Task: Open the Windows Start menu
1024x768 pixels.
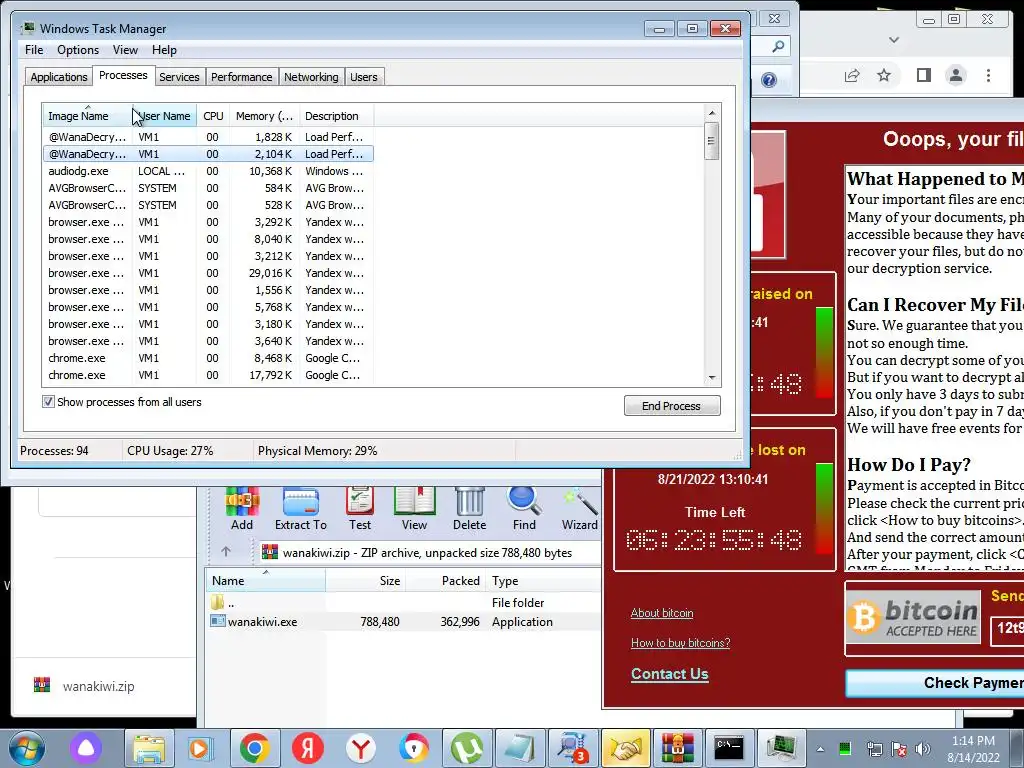Action: pos(26,748)
